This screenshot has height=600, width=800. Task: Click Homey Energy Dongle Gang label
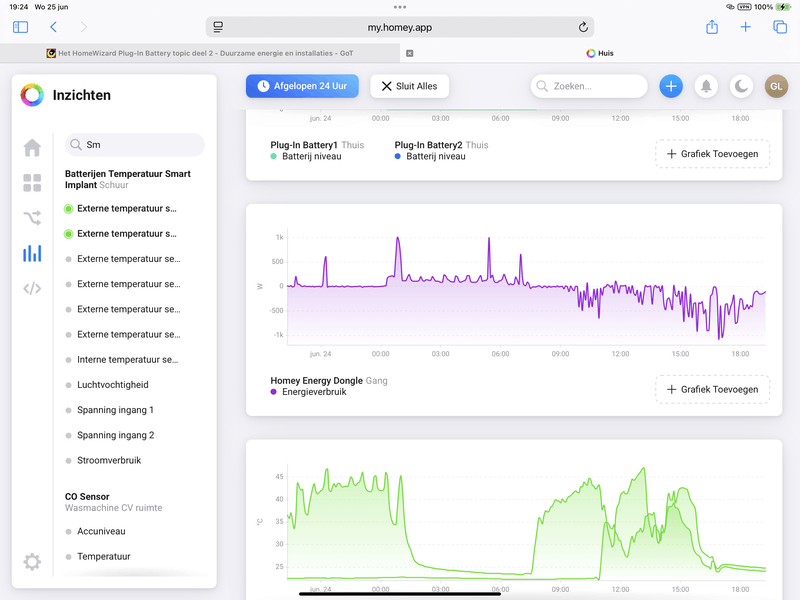tap(329, 381)
